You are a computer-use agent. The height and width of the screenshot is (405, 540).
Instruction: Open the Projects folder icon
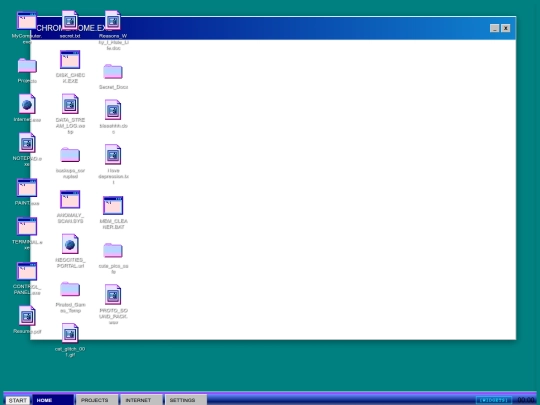click(x=27, y=66)
